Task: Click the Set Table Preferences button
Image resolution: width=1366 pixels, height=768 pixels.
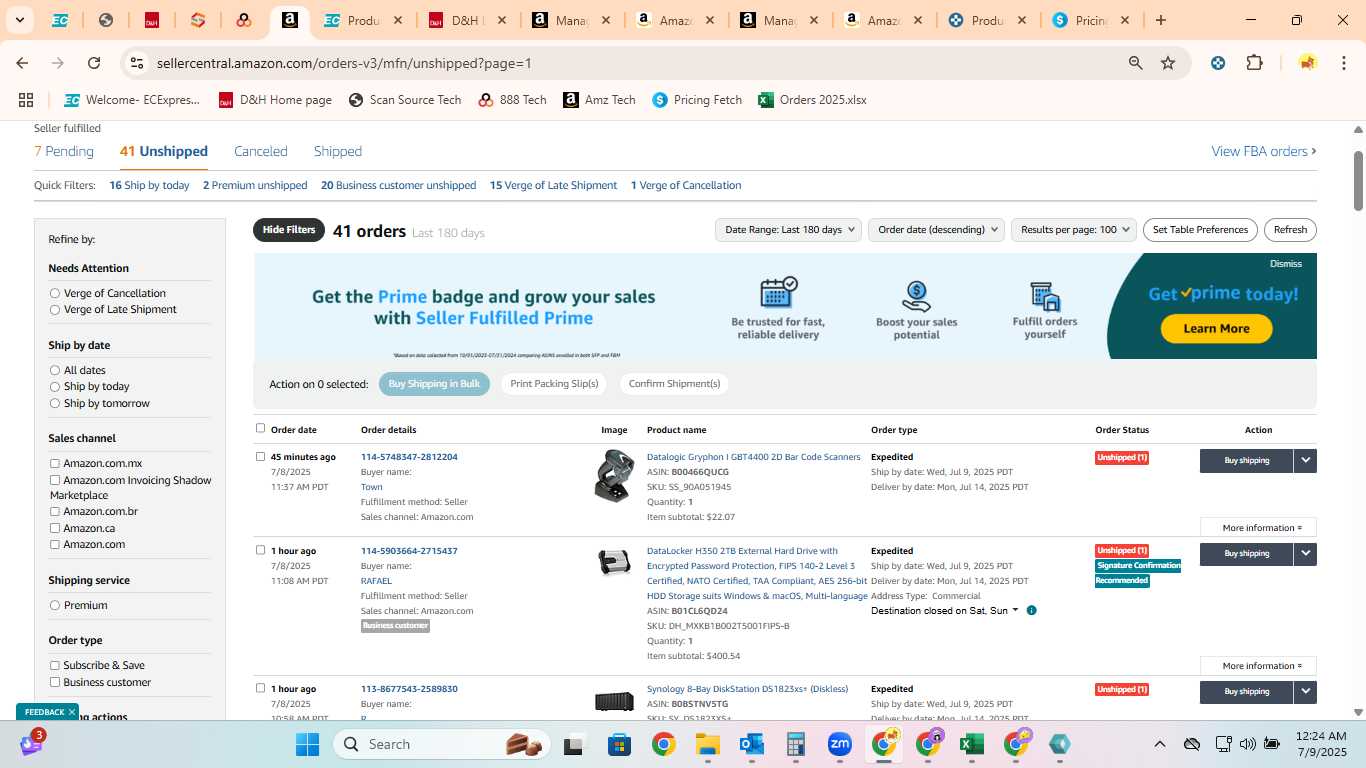Action: point(1200,230)
